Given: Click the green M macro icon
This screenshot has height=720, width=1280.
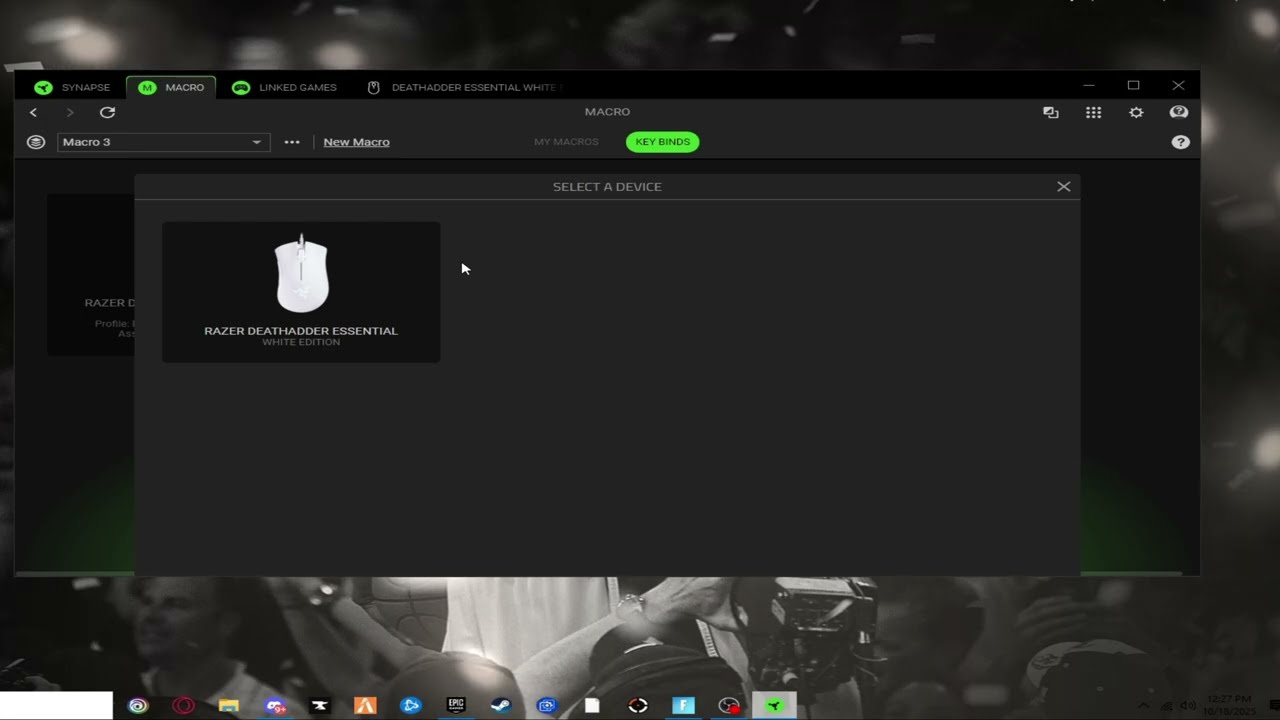Looking at the screenshot, I should (147, 87).
